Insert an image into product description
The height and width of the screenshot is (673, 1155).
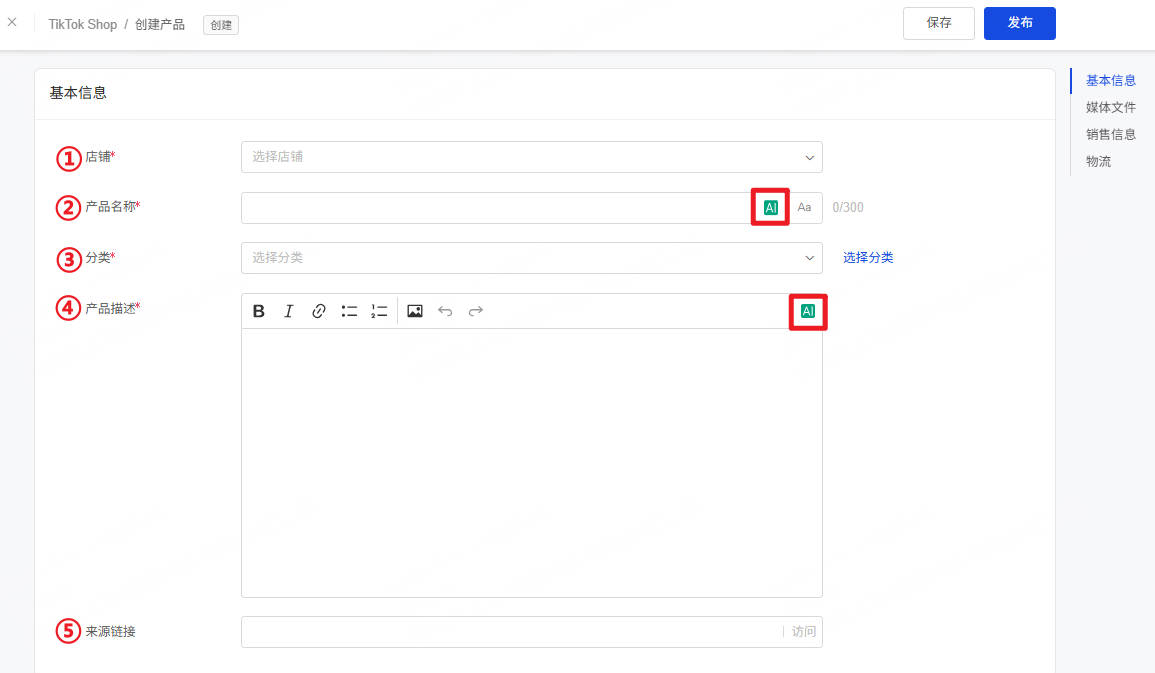(x=415, y=311)
